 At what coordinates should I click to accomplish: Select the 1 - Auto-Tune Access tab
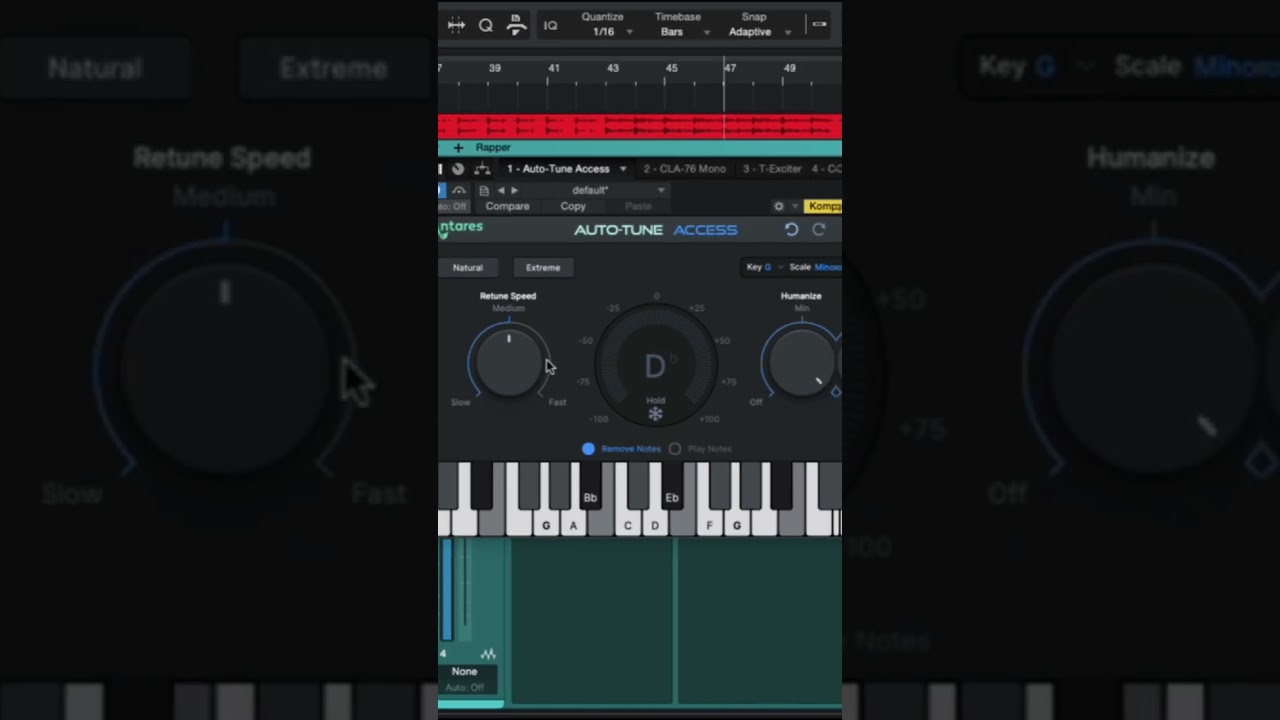tap(558, 169)
